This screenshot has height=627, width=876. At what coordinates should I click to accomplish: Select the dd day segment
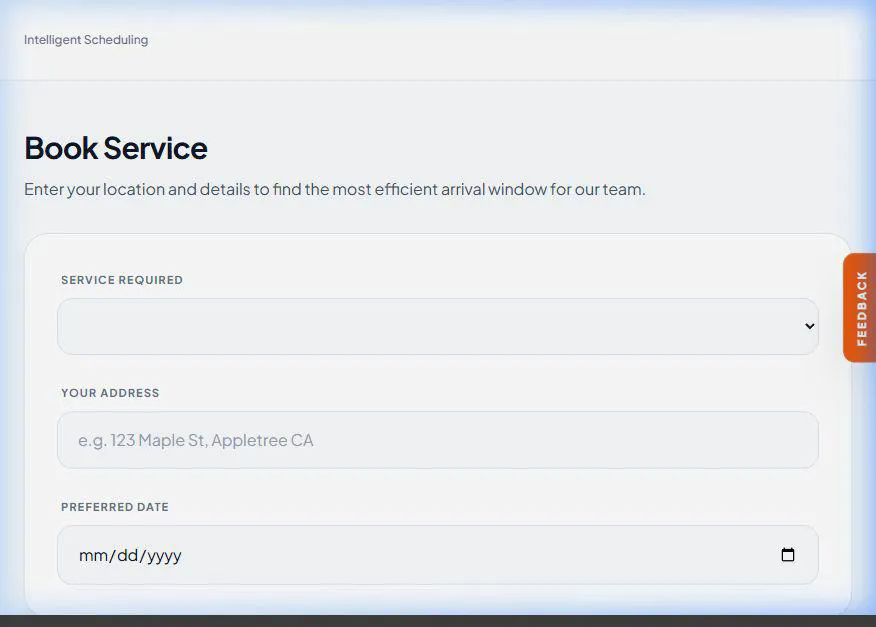click(x=127, y=556)
